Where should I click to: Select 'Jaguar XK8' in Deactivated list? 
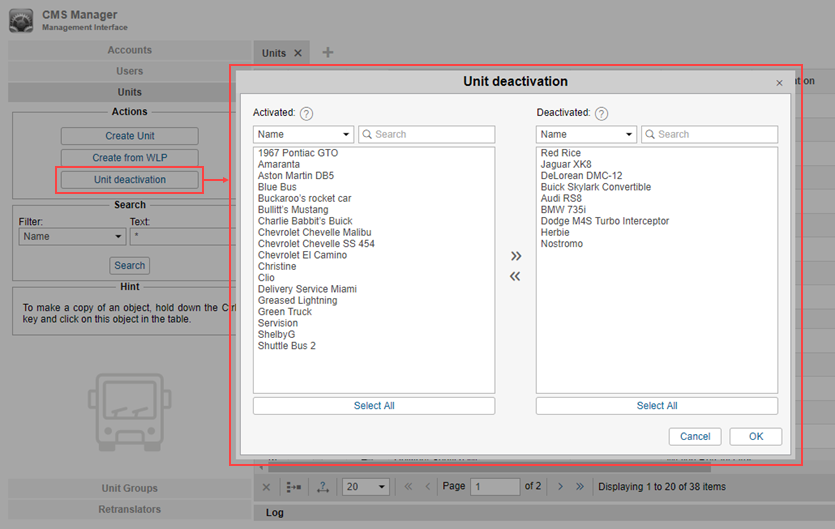click(x=566, y=165)
